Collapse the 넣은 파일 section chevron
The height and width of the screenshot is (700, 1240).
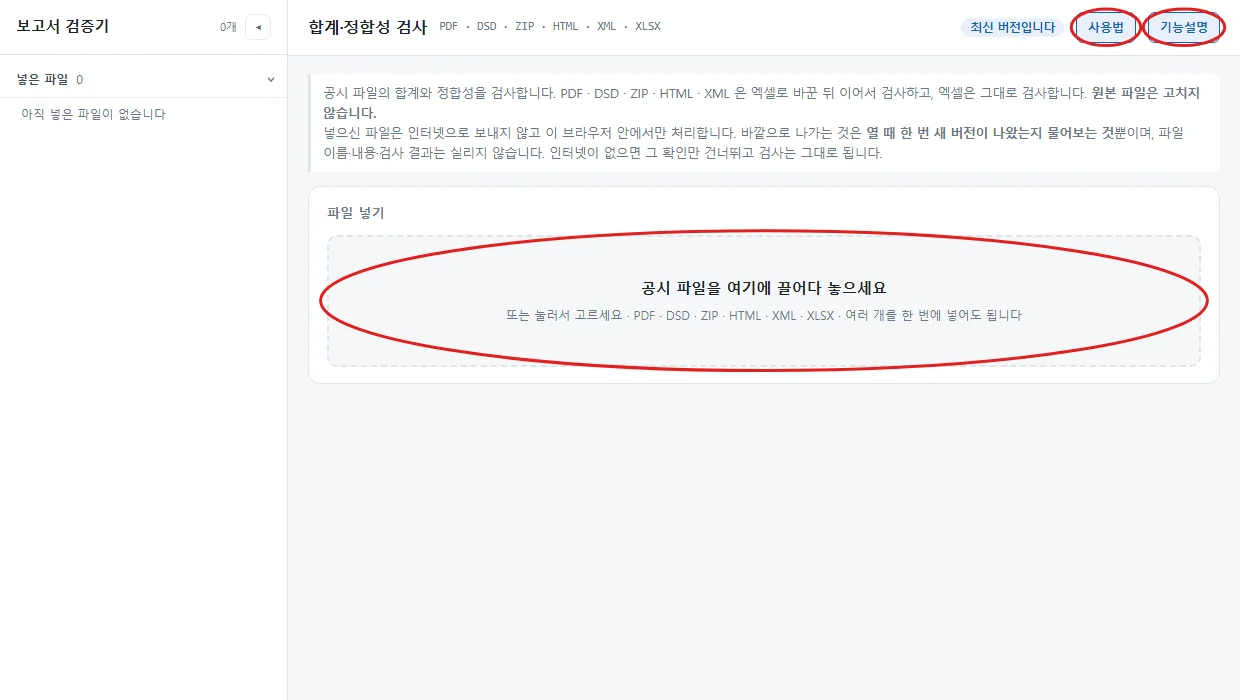pyautogui.click(x=271, y=80)
